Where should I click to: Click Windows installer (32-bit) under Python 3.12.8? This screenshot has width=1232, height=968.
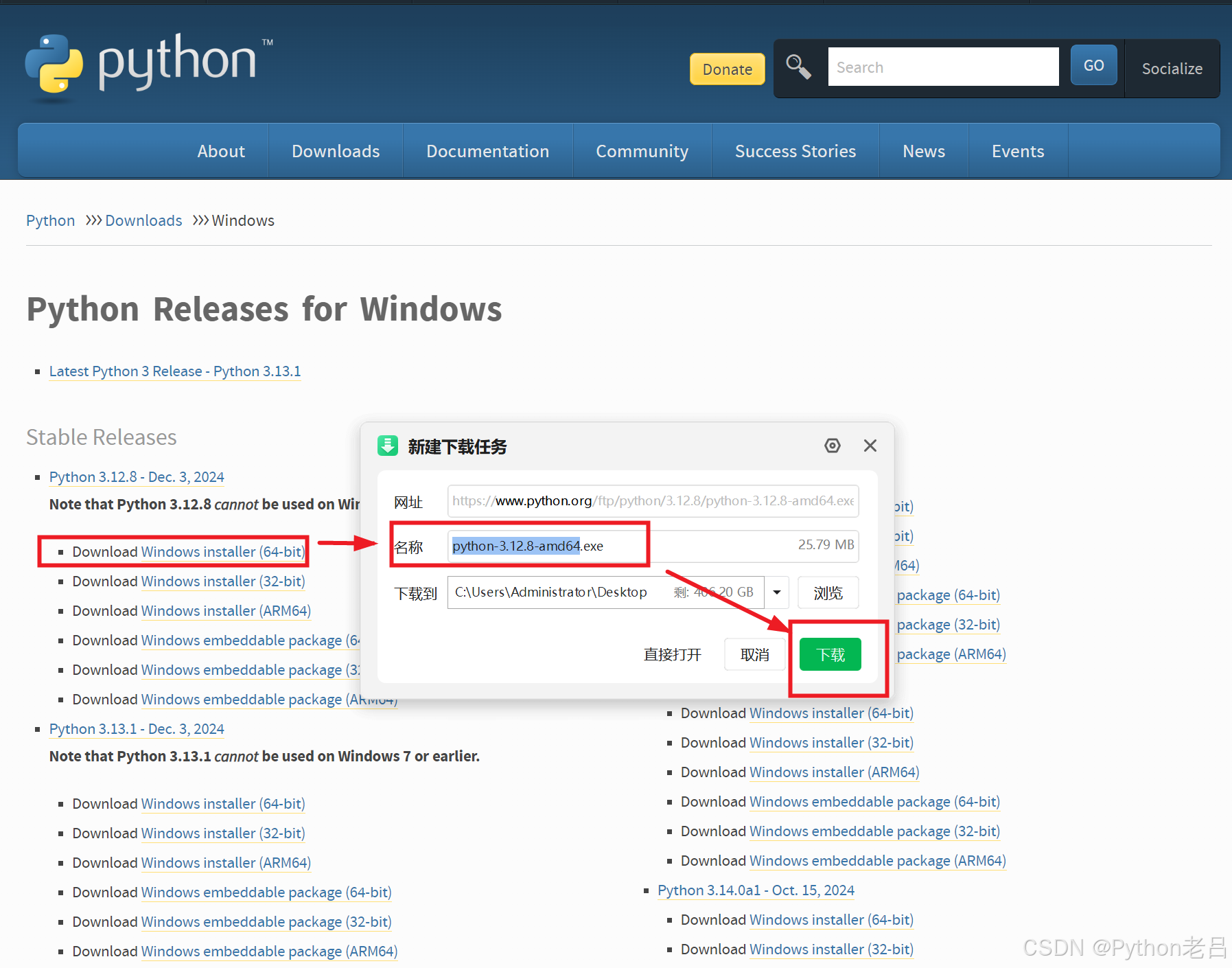click(223, 581)
